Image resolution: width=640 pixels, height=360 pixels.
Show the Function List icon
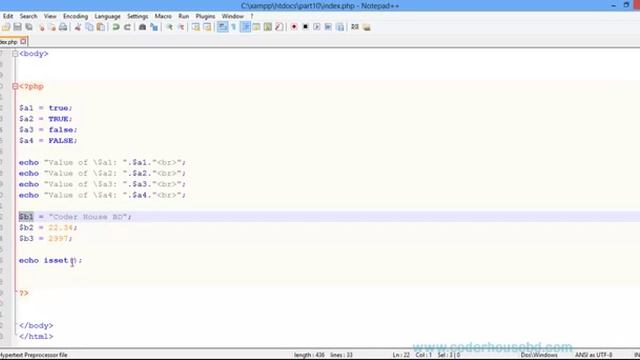point(279,27)
